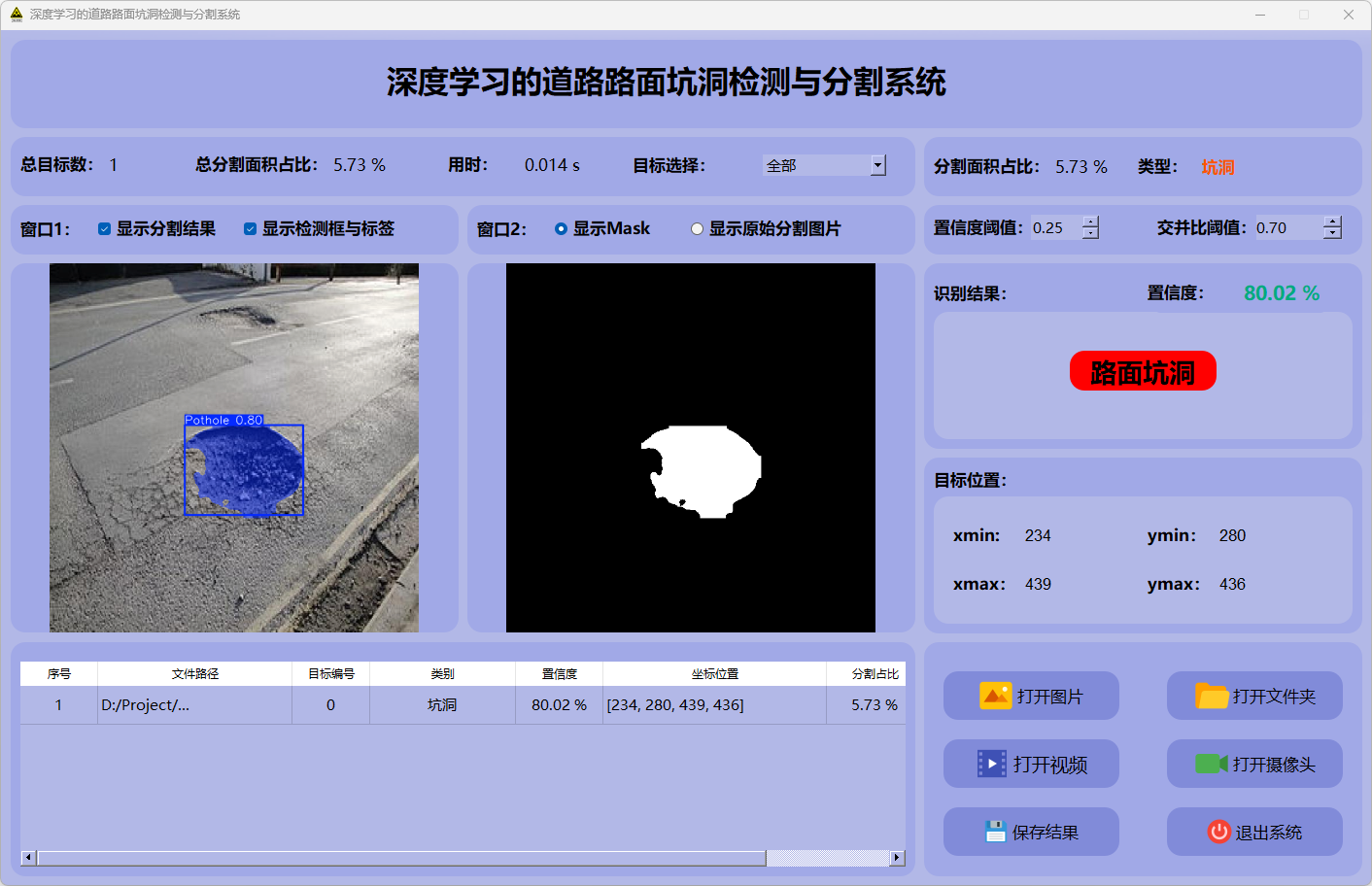This screenshot has height=886, width=1372.
Task: Click the 置信度 column header in table
Action: 559,673
